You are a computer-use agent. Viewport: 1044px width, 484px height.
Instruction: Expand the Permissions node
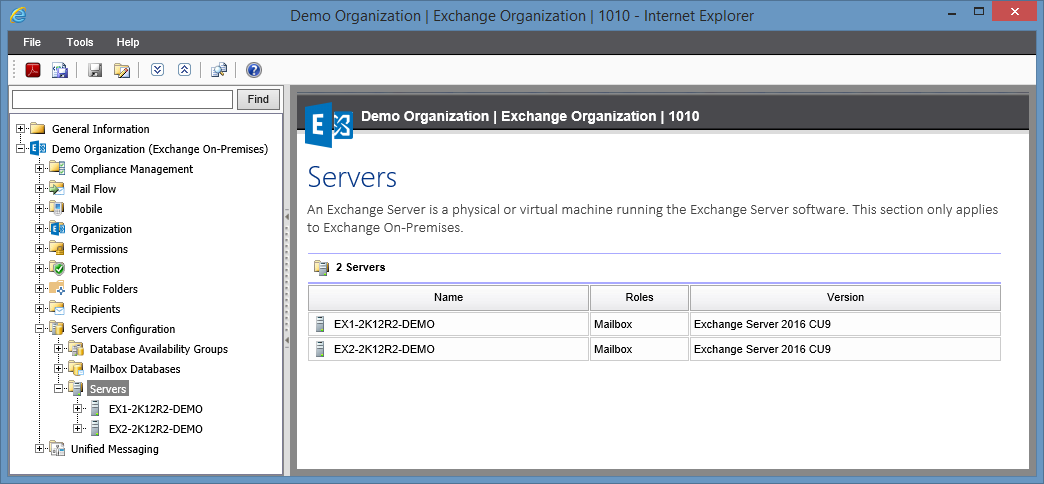[x=39, y=248]
